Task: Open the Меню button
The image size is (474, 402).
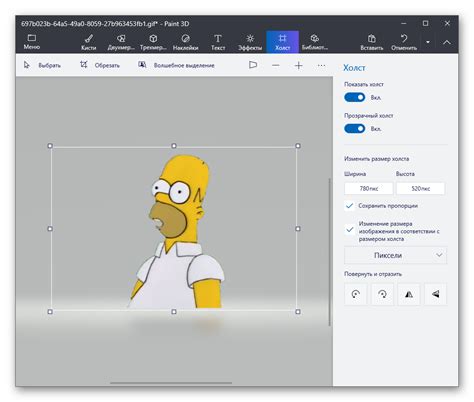Action: point(32,42)
